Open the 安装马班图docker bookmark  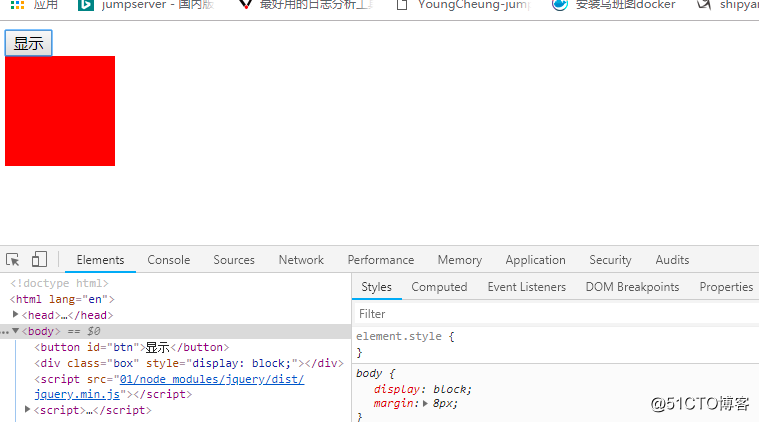pyautogui.click(x=613, y=5)
